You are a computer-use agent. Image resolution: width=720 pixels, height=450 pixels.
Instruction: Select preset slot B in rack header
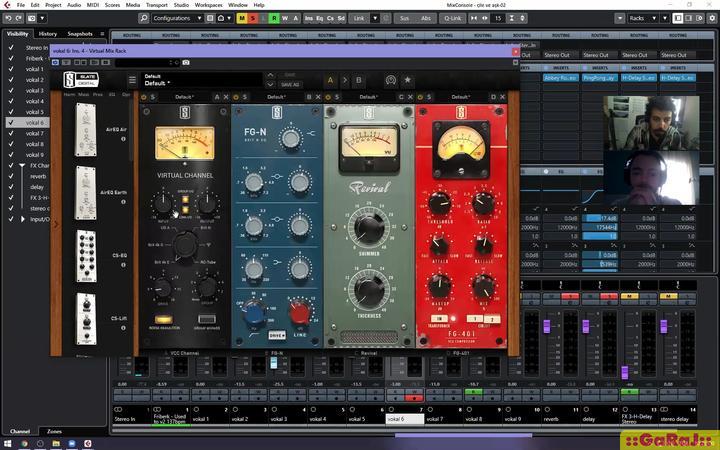tap(359, 80)
